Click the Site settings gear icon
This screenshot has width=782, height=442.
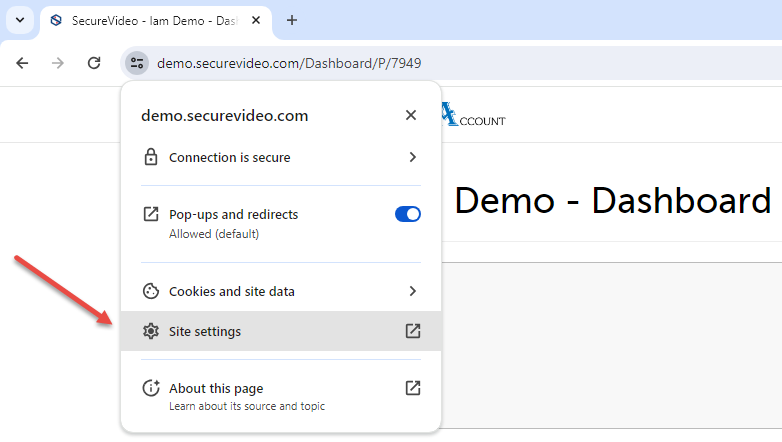click(151, 331)
